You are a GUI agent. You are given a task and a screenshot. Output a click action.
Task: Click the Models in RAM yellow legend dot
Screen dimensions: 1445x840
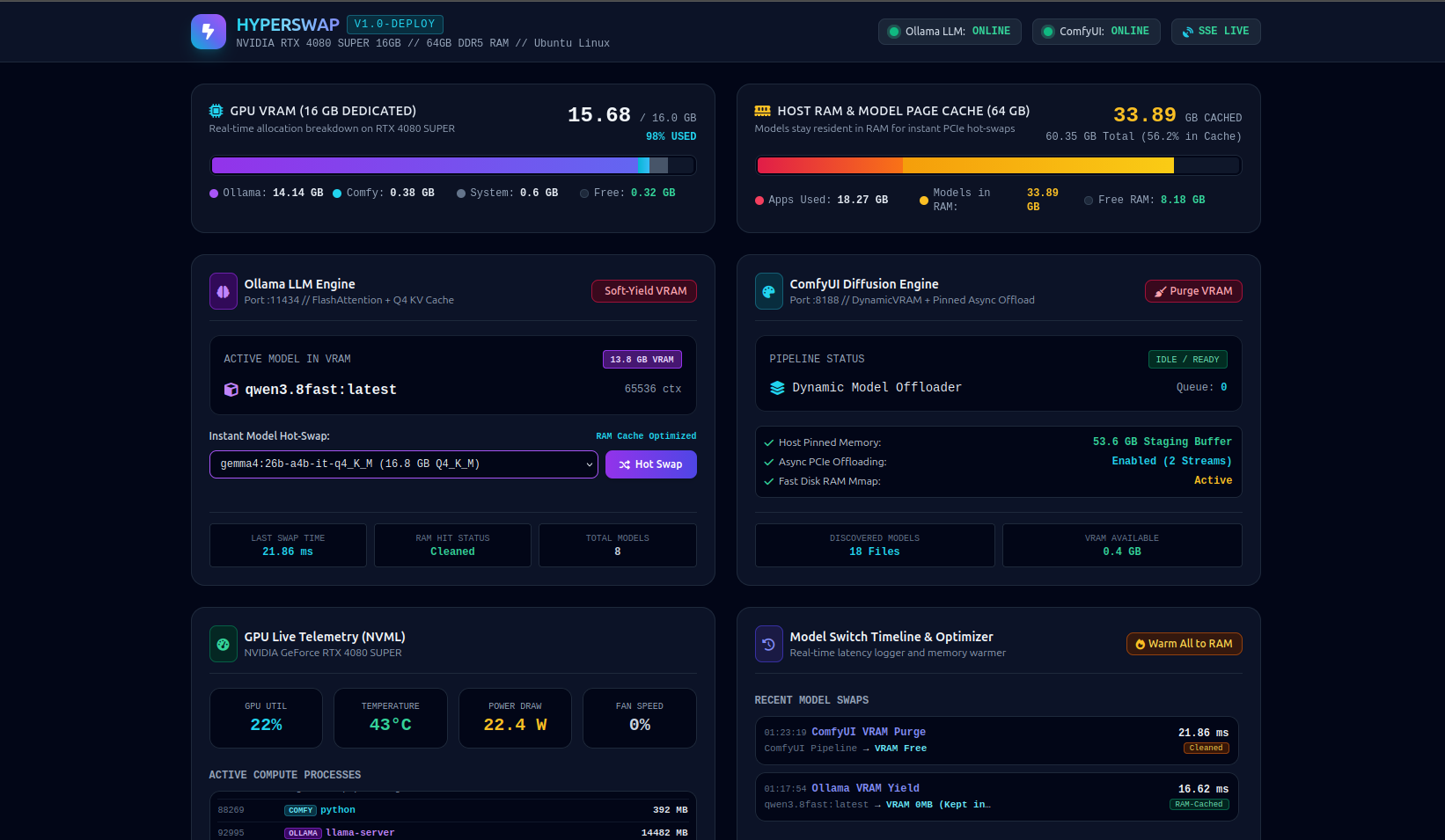(924, 201)
